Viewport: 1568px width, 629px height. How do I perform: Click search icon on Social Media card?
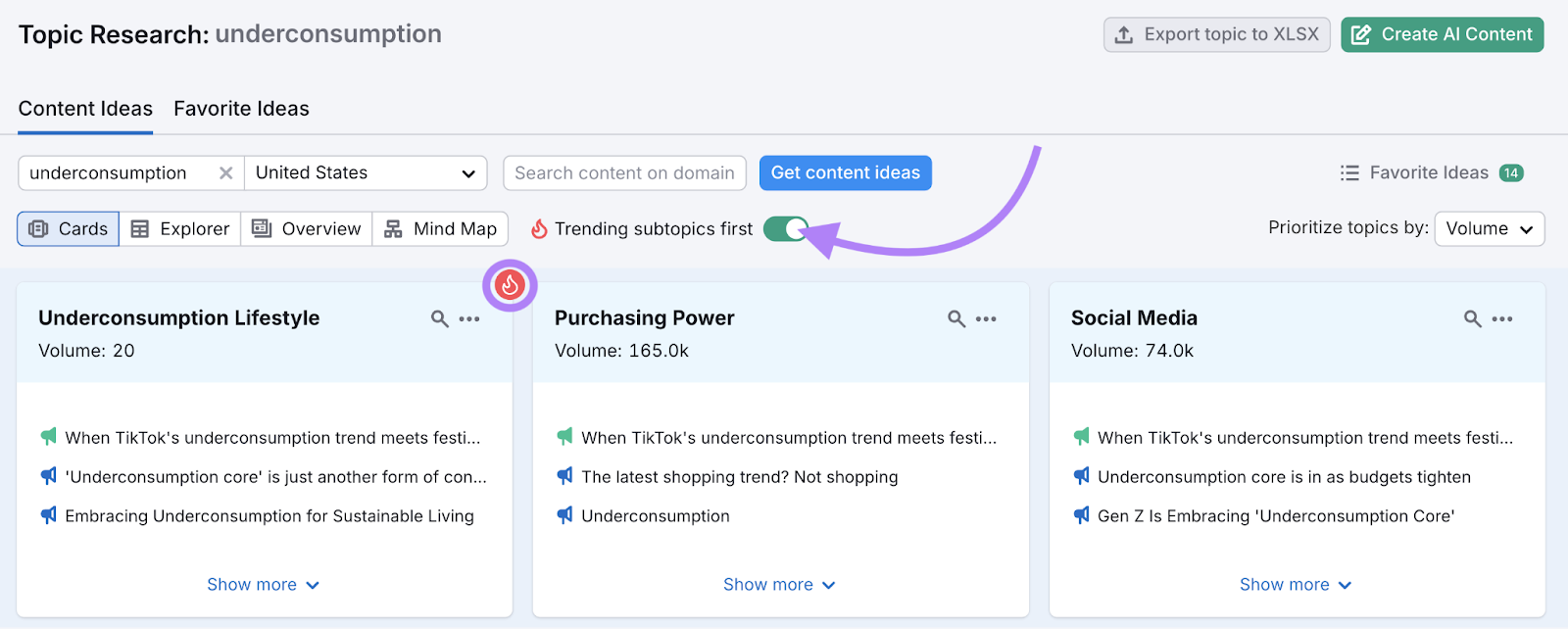1472,318
